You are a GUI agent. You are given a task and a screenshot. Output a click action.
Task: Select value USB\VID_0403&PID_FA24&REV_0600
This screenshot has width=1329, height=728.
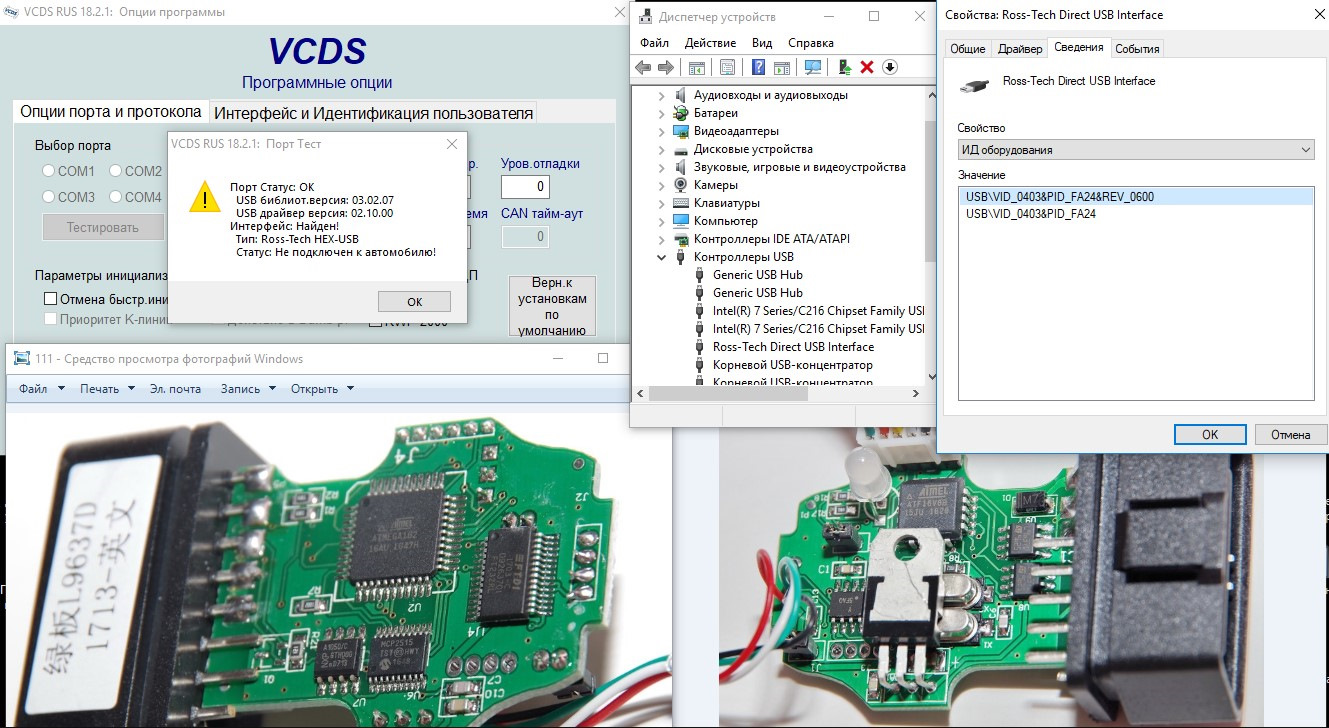pyautogui.click(x=1136, y=197)
